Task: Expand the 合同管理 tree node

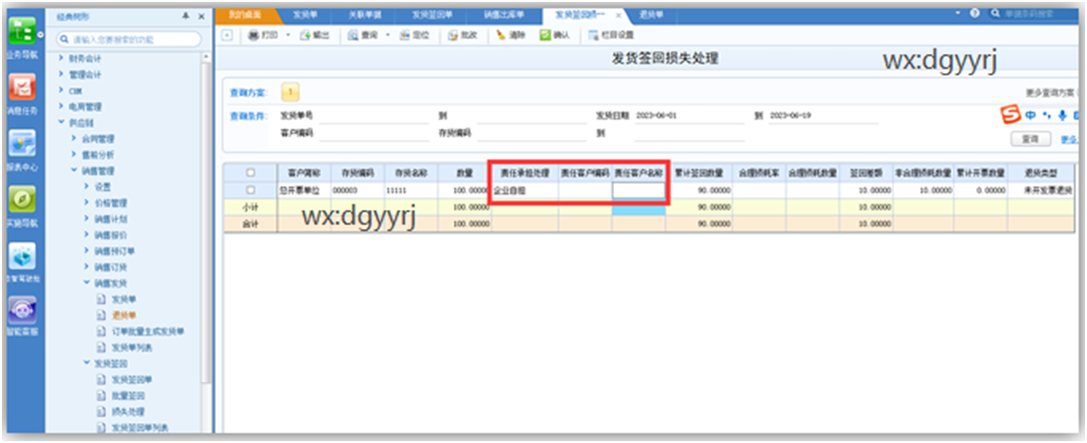Action: tap(74, 138)
